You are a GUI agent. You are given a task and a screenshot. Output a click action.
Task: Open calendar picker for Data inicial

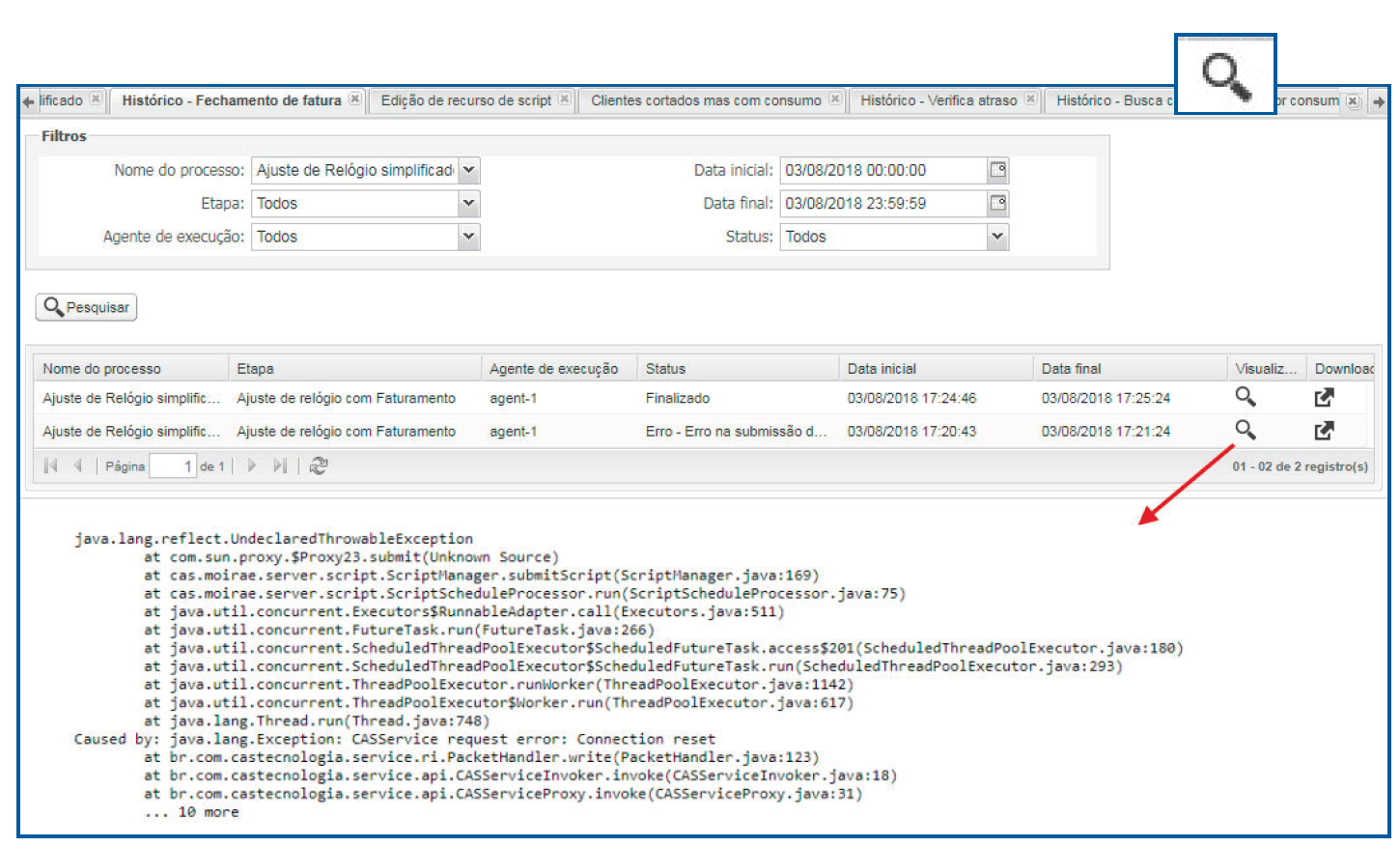[x=998, y=171]
